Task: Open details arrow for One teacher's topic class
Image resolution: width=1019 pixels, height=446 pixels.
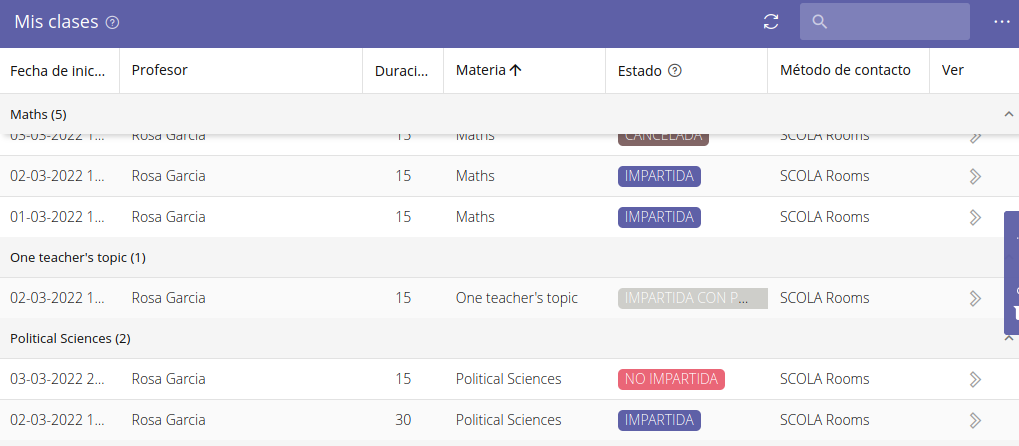Action: pos(975,298)
